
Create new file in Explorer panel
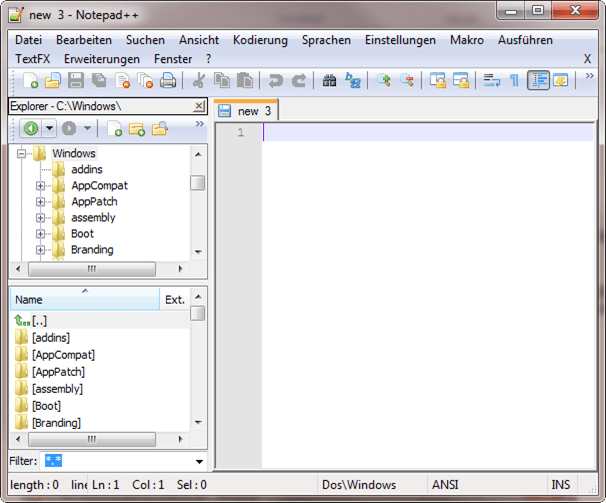pyautogui.click(x=114, y=128)
